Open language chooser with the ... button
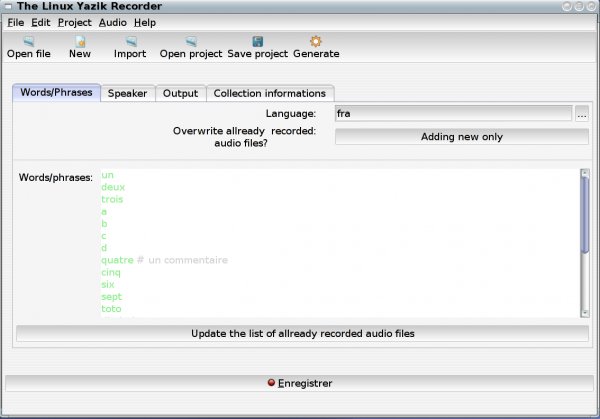This screenshot has height=419, width=600. coord(582,114)
